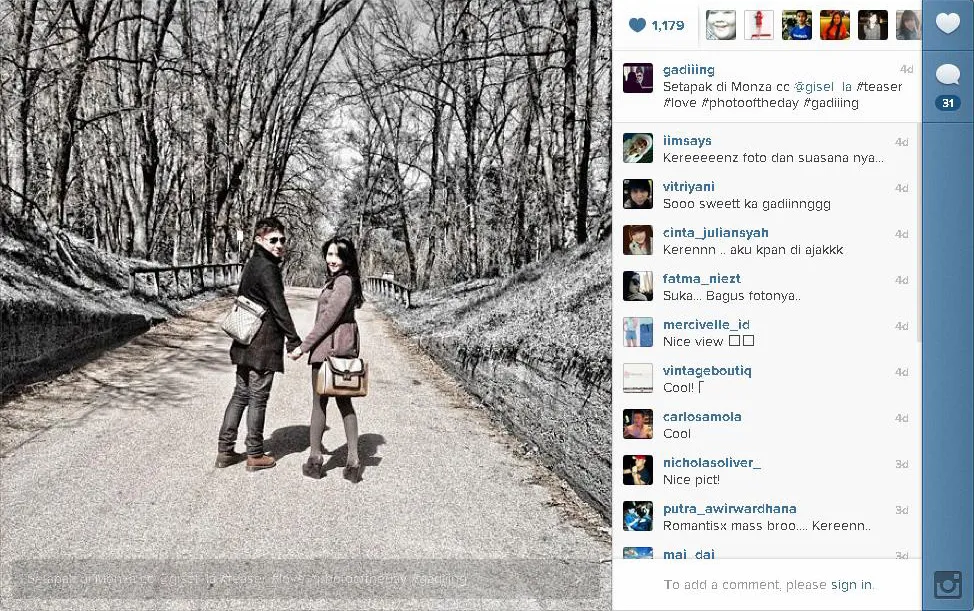The image size is (974, 611).
Task: Open gadiiing's profile avatar
Action: coord(638,78)
